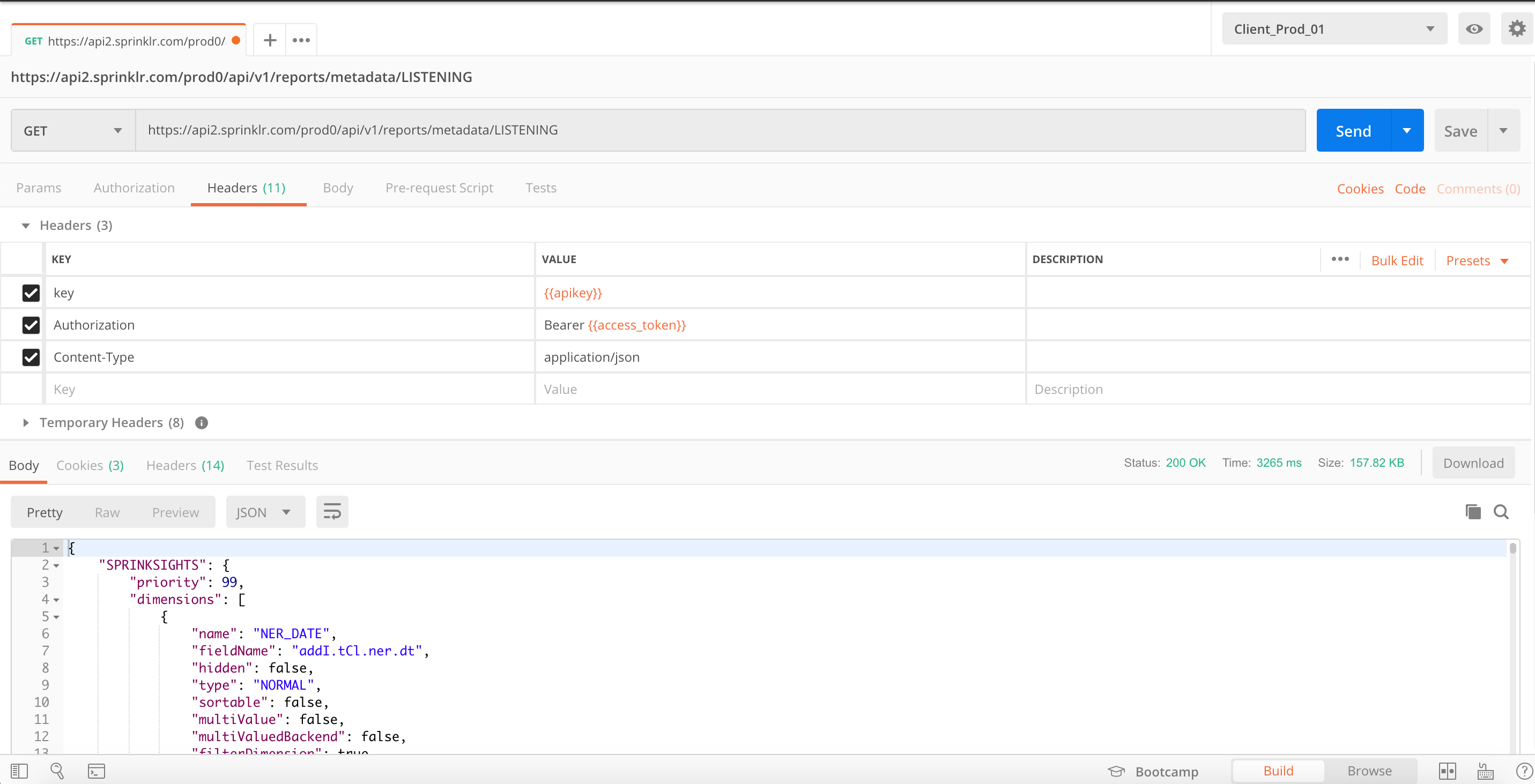
Task: Disable the Content-Type header checkbox
Action: (31, 357)
